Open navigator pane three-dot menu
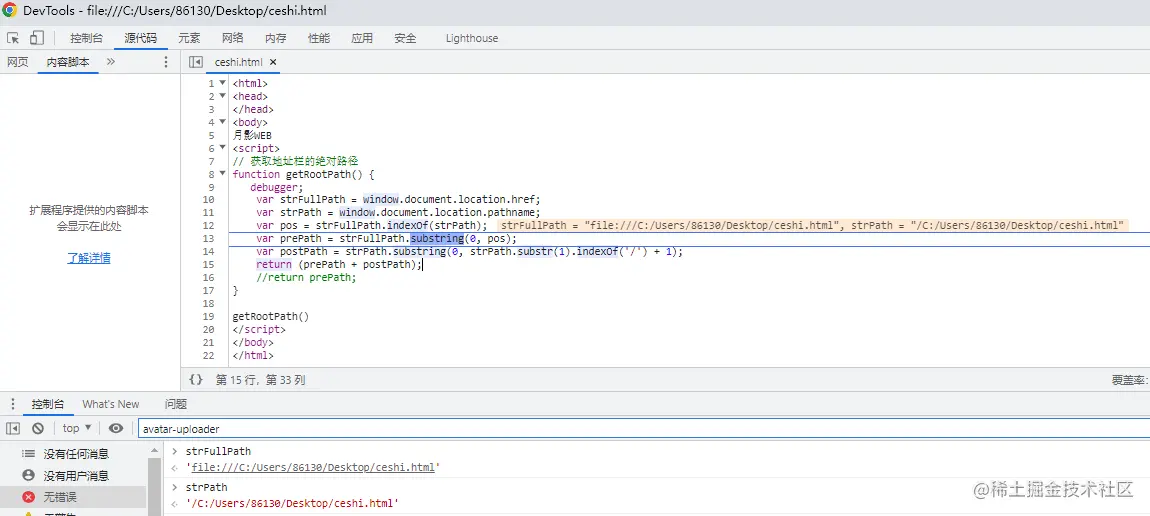The image size is (1150, 516). (x=166, y=62)
